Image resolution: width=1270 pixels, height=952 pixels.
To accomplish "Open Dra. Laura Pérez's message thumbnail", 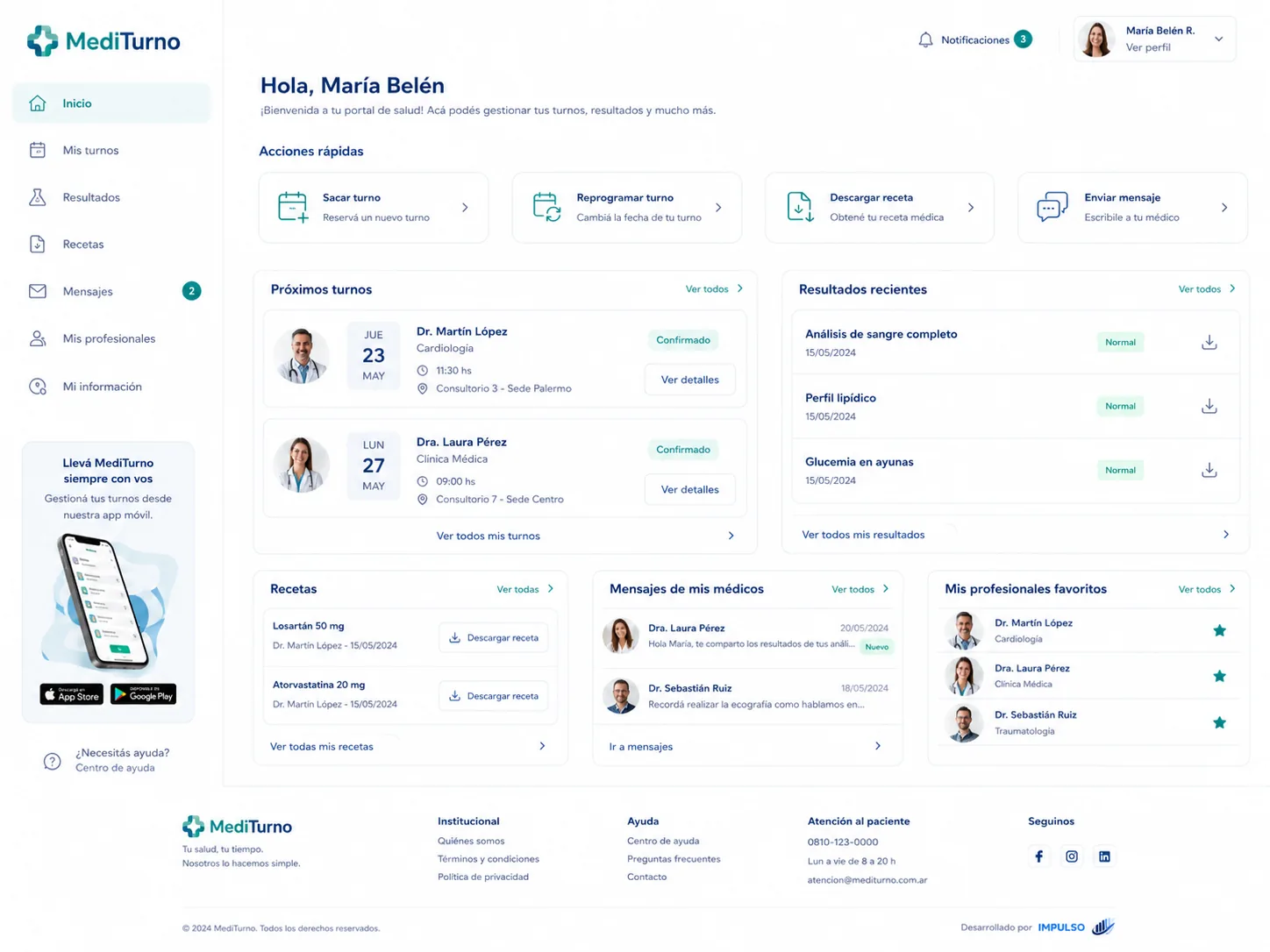I will pyautogui.click(x=620, y=636).
